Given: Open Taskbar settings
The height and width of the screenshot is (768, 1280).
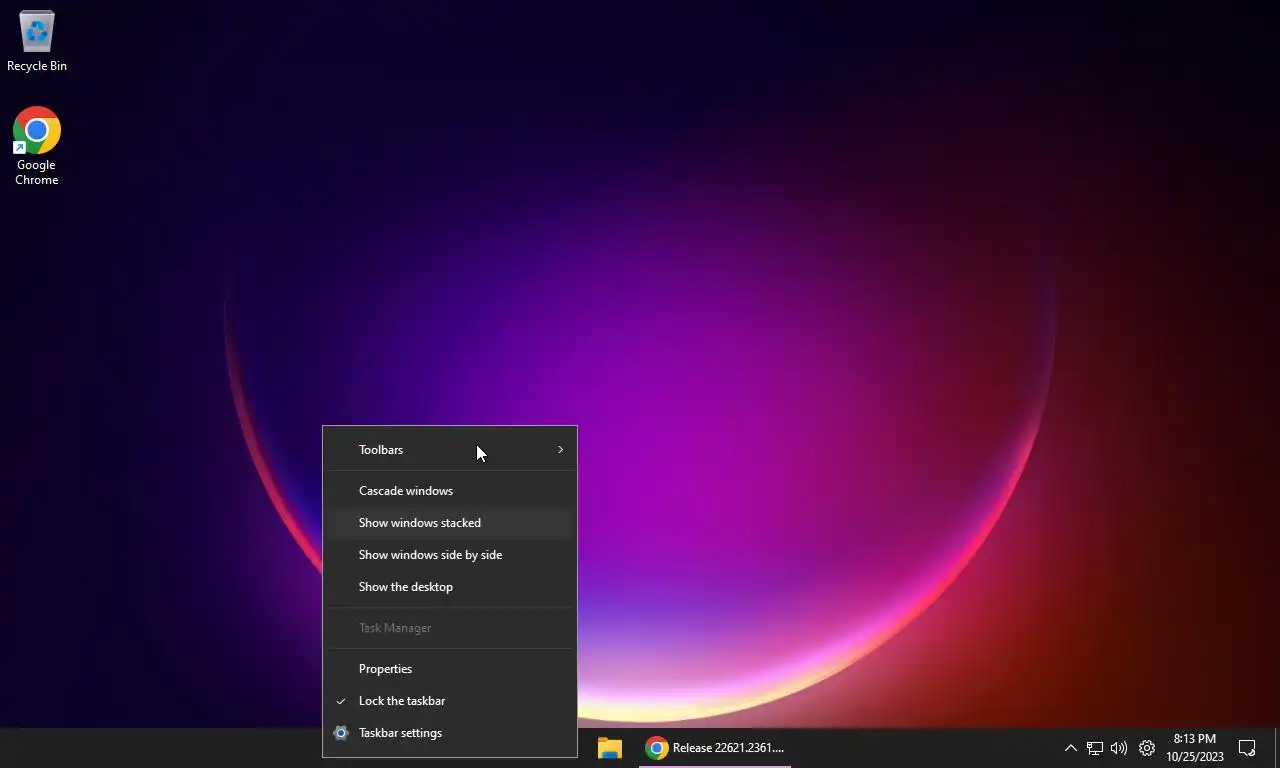Looking at the screenshot, I should [x=450, y=733].
